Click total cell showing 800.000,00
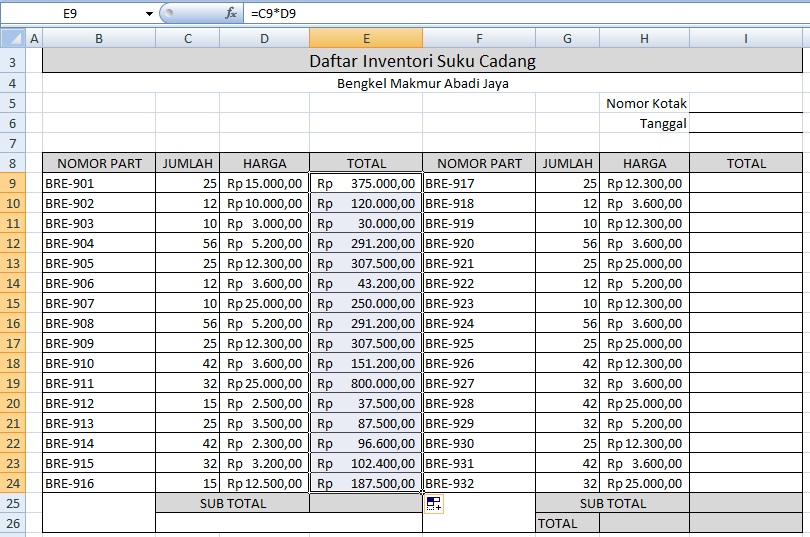The height and width of the screenshot is (537, 810). coord(366,383)
